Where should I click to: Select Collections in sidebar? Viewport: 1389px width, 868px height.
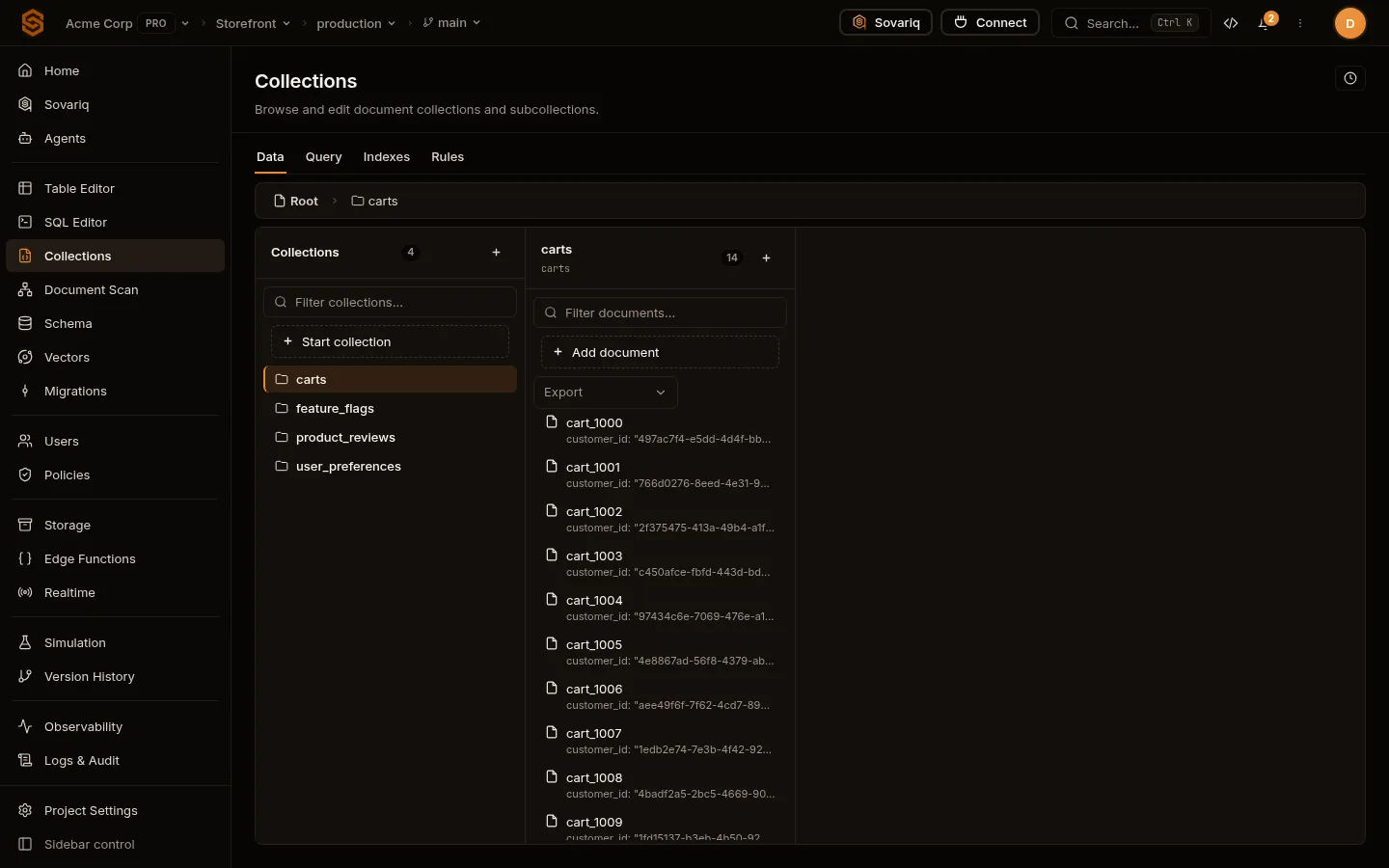click(x=116, y=256)
